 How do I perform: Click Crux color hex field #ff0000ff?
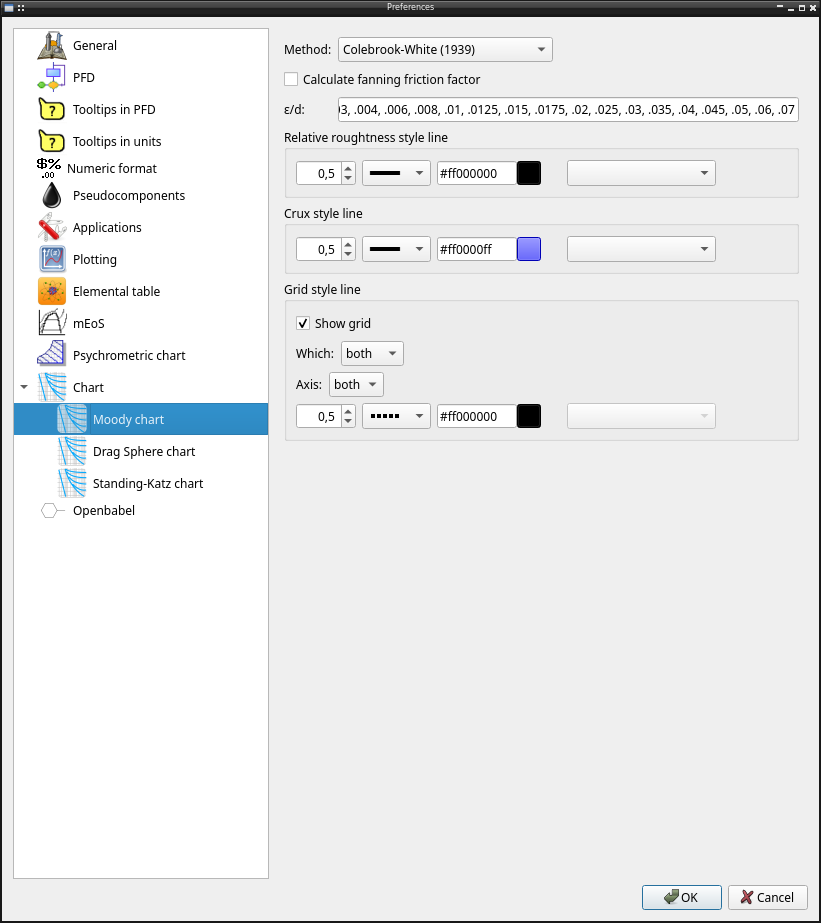pos(477,249)
